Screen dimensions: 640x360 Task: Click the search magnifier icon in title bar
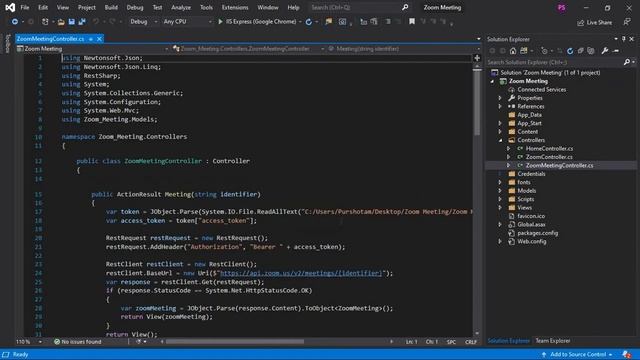point(405,7)
